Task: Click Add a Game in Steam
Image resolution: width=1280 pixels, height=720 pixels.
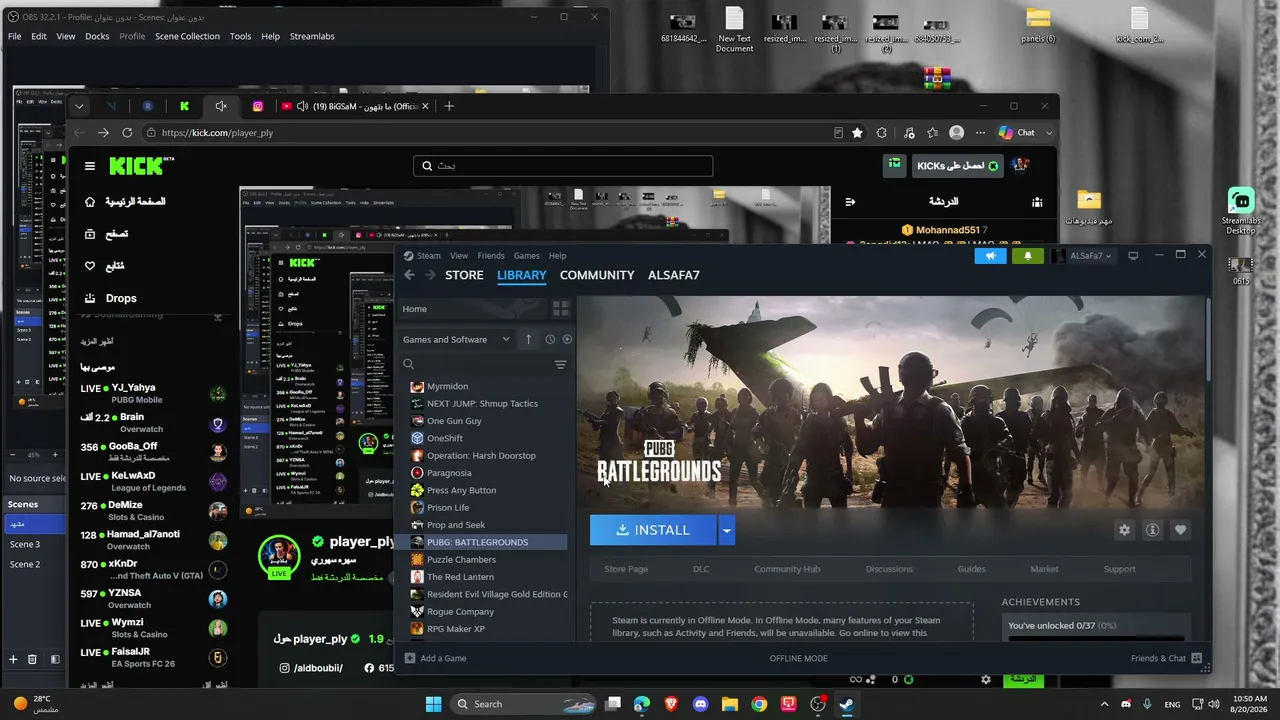Action: tap(435, 658)
